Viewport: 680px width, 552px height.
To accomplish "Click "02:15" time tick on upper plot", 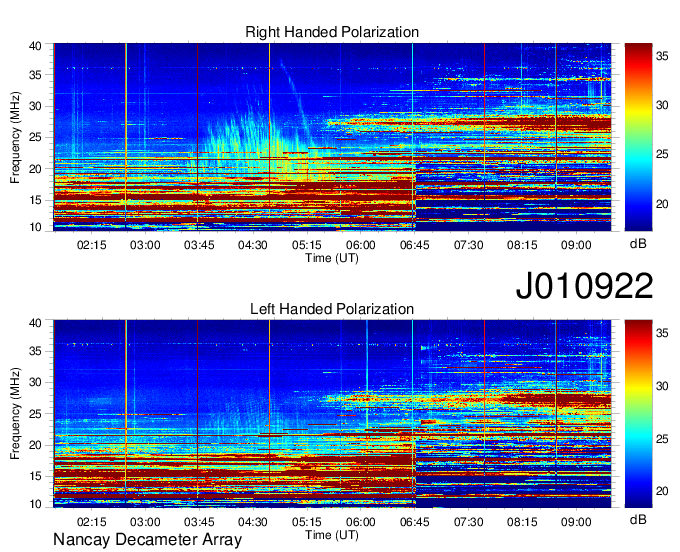I will click(92, 245).
